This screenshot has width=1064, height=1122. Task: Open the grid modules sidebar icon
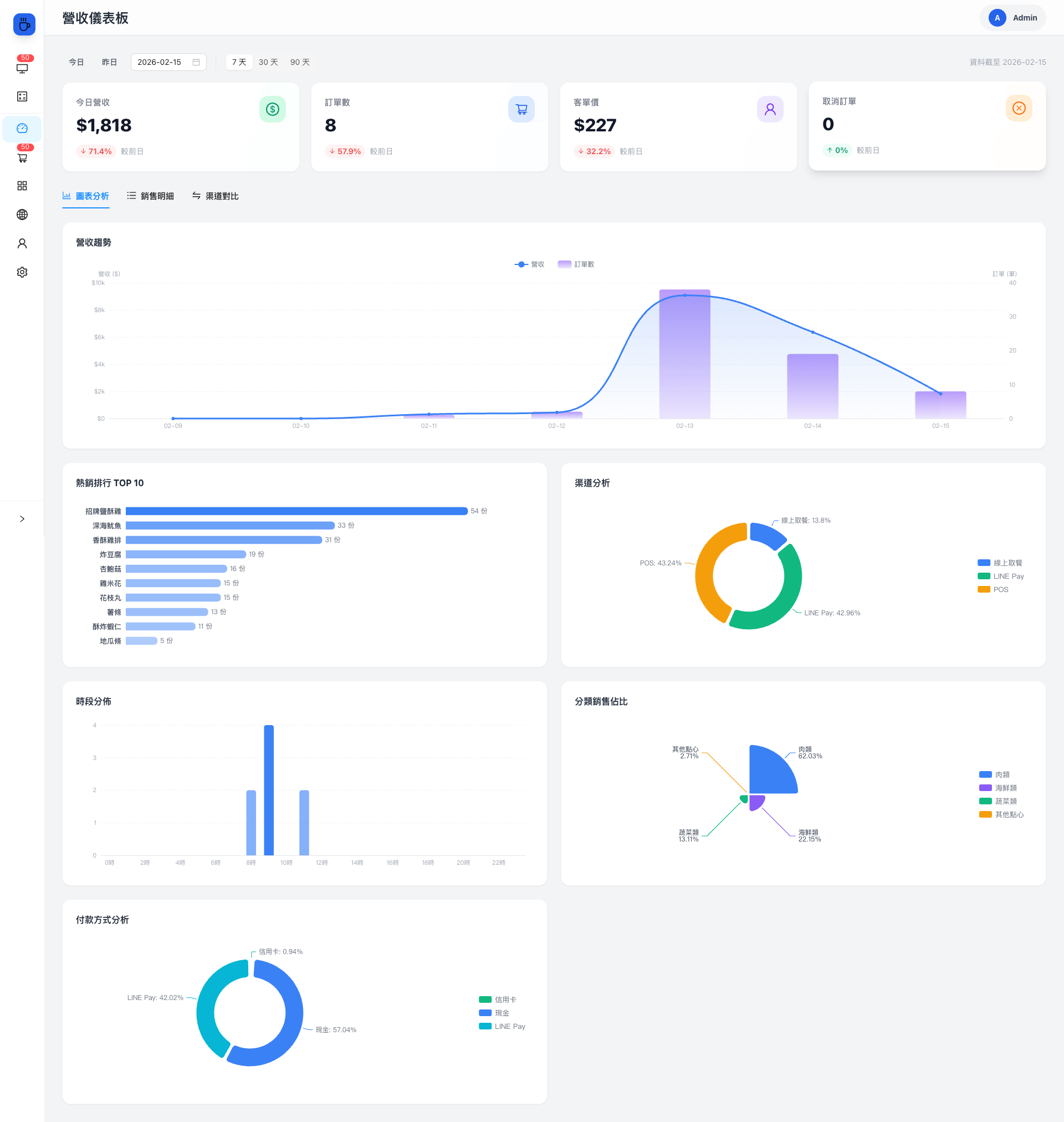pos(22,186)
